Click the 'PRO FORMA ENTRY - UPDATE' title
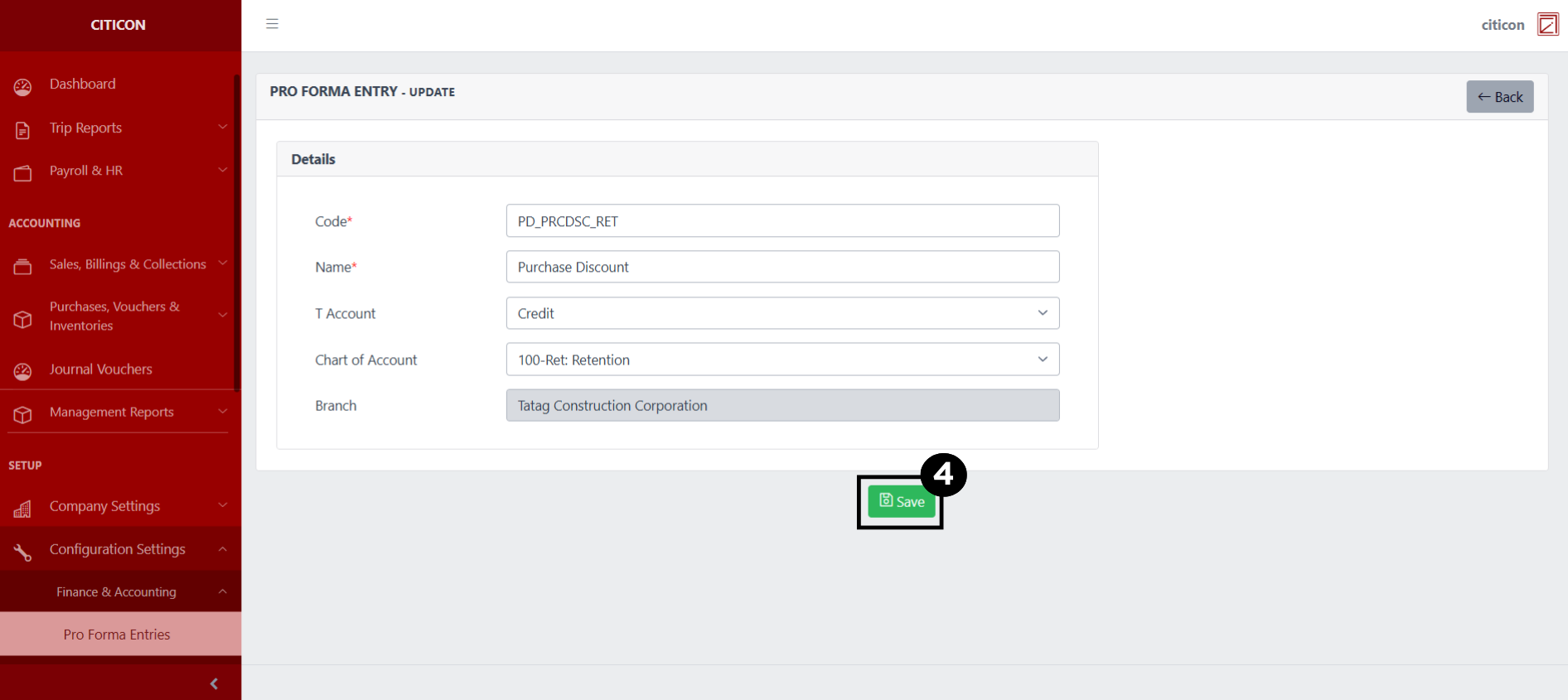This screenshot has height=700, width=1568. (x=362, y=91)
